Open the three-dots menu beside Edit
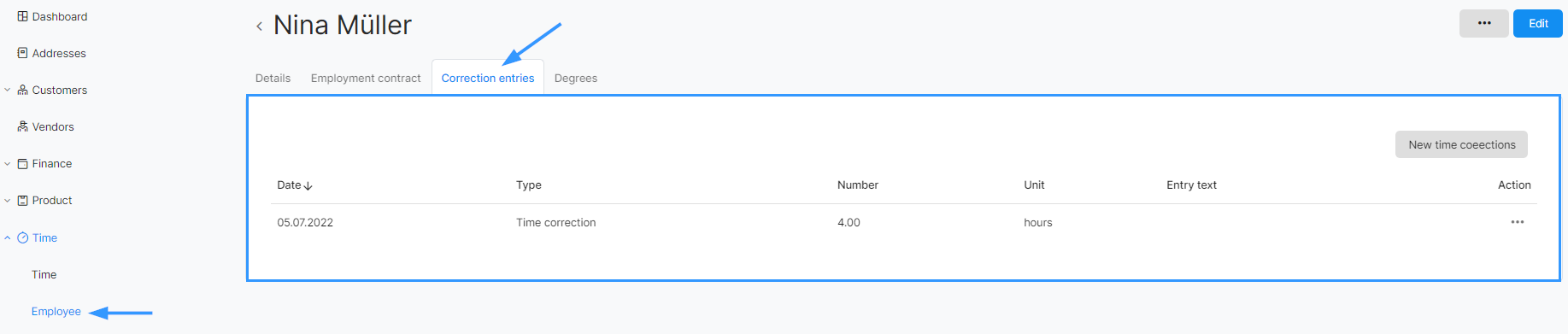The height and width of the screenshot is (334, 1568). click(x=1483, y=23)
